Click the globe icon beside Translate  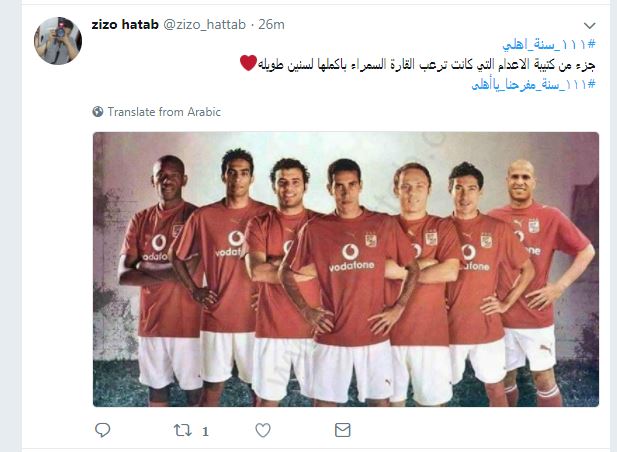click(x=98, y=112)
